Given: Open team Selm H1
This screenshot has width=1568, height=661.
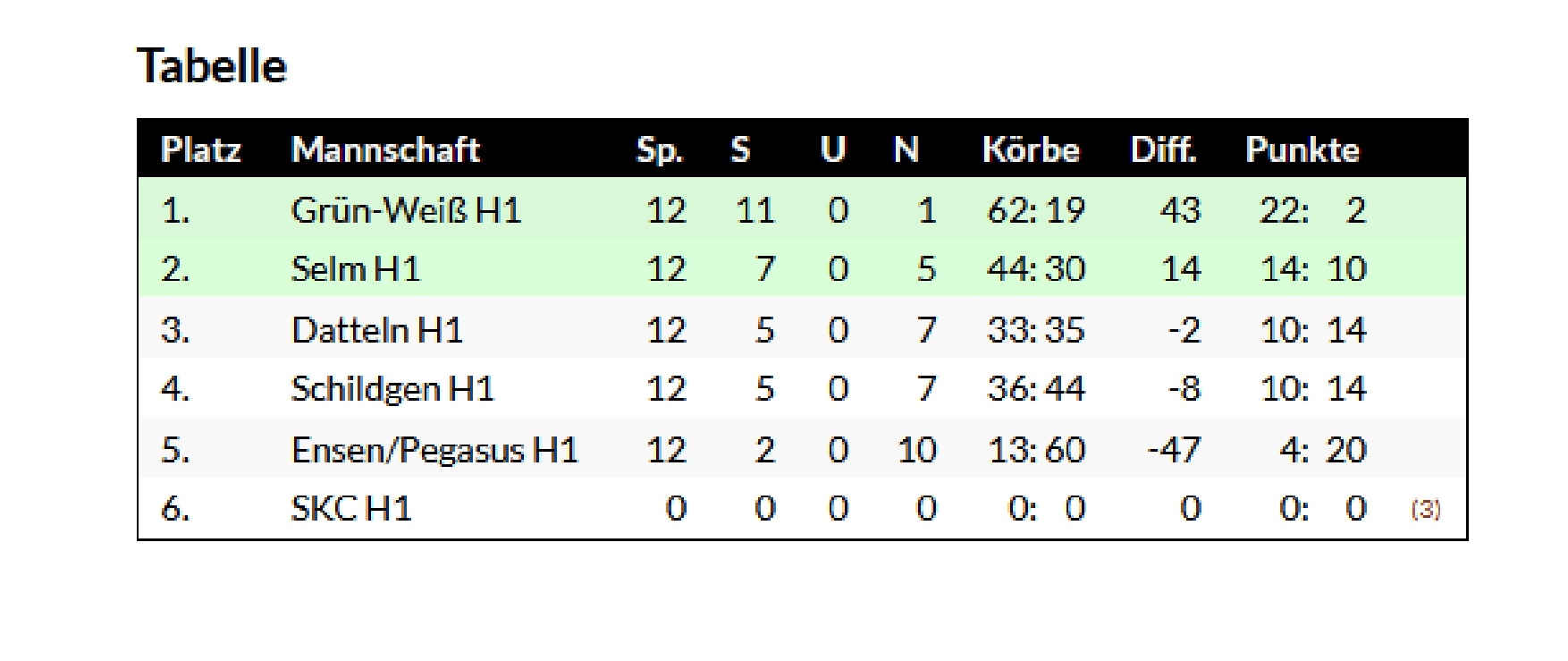Looking at the screenshot, I should click(x=356, y=268).
